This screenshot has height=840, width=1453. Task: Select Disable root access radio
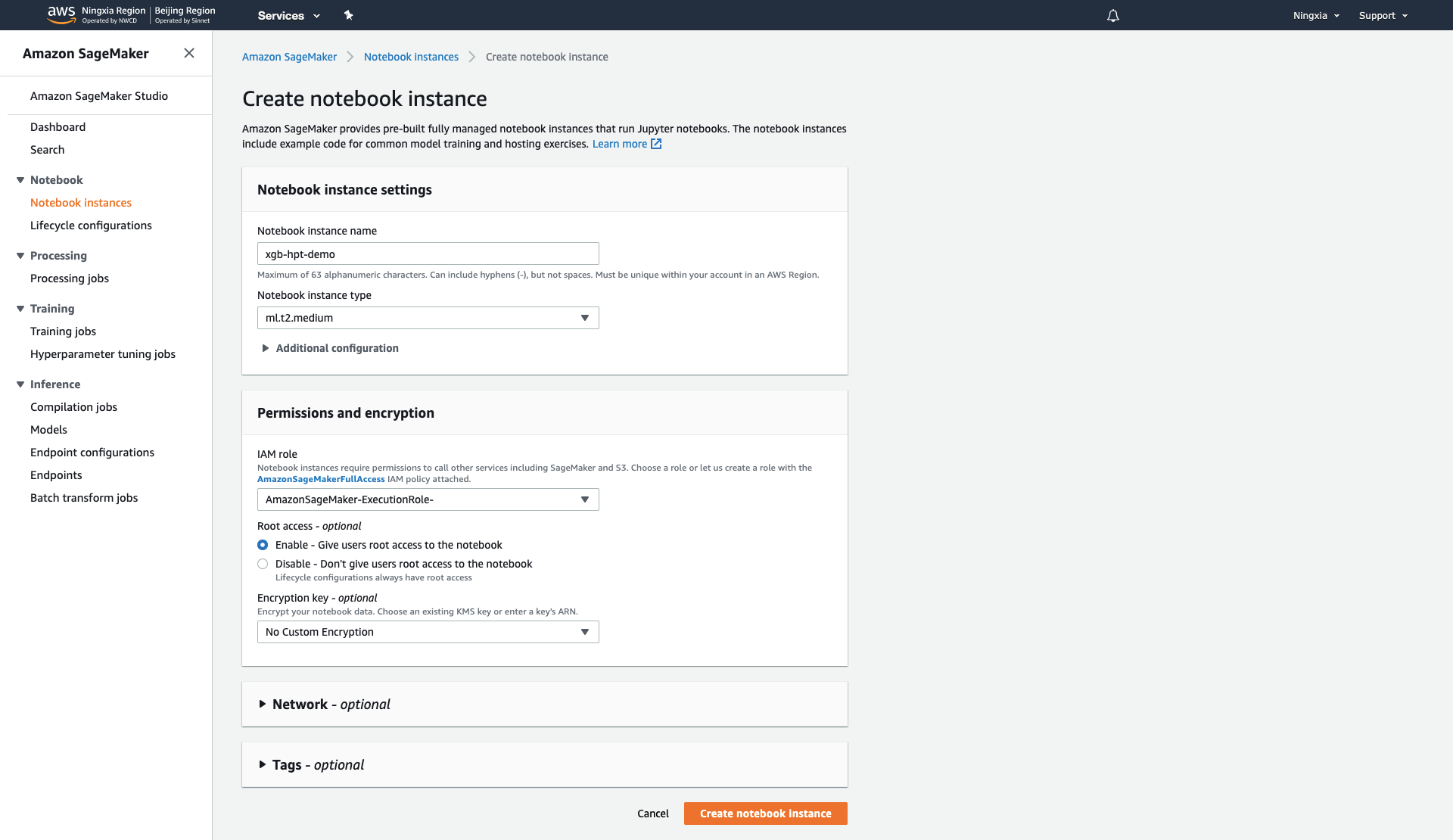pyautogui.click(x=263, y=564)
